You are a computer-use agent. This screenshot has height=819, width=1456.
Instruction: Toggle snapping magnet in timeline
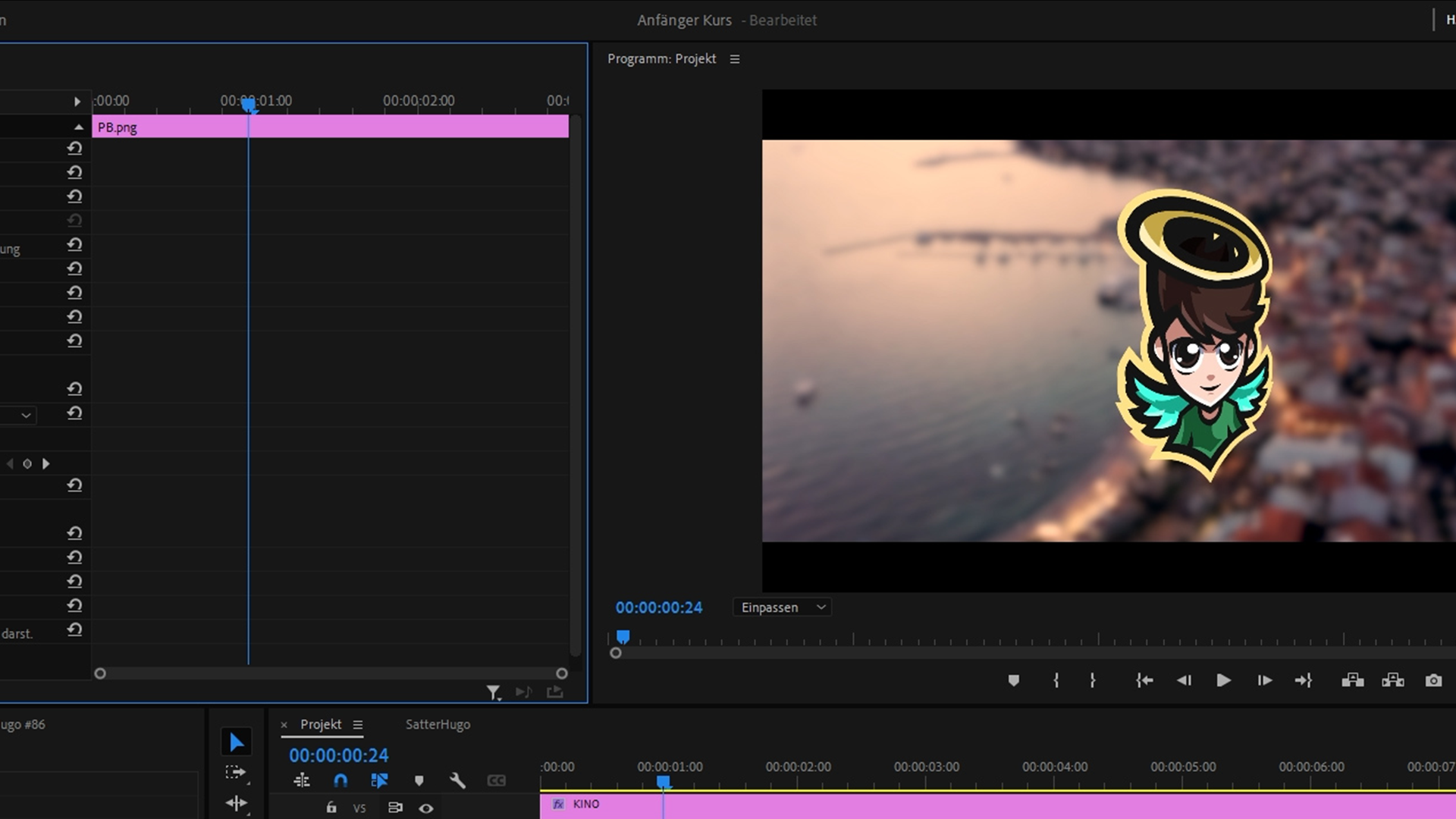(x=340, y=780)
